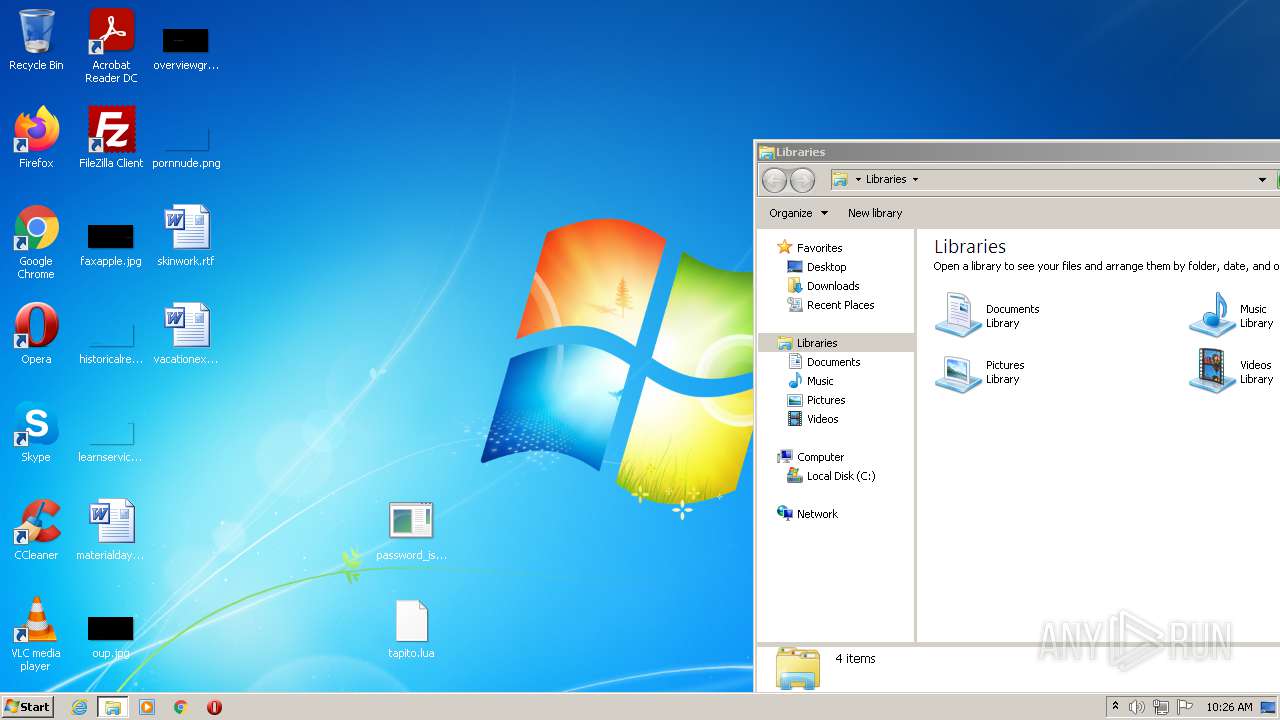This screenshot has height=720, width=1280.
Task: Select the vacationex document icon
Action: [186, 334]
